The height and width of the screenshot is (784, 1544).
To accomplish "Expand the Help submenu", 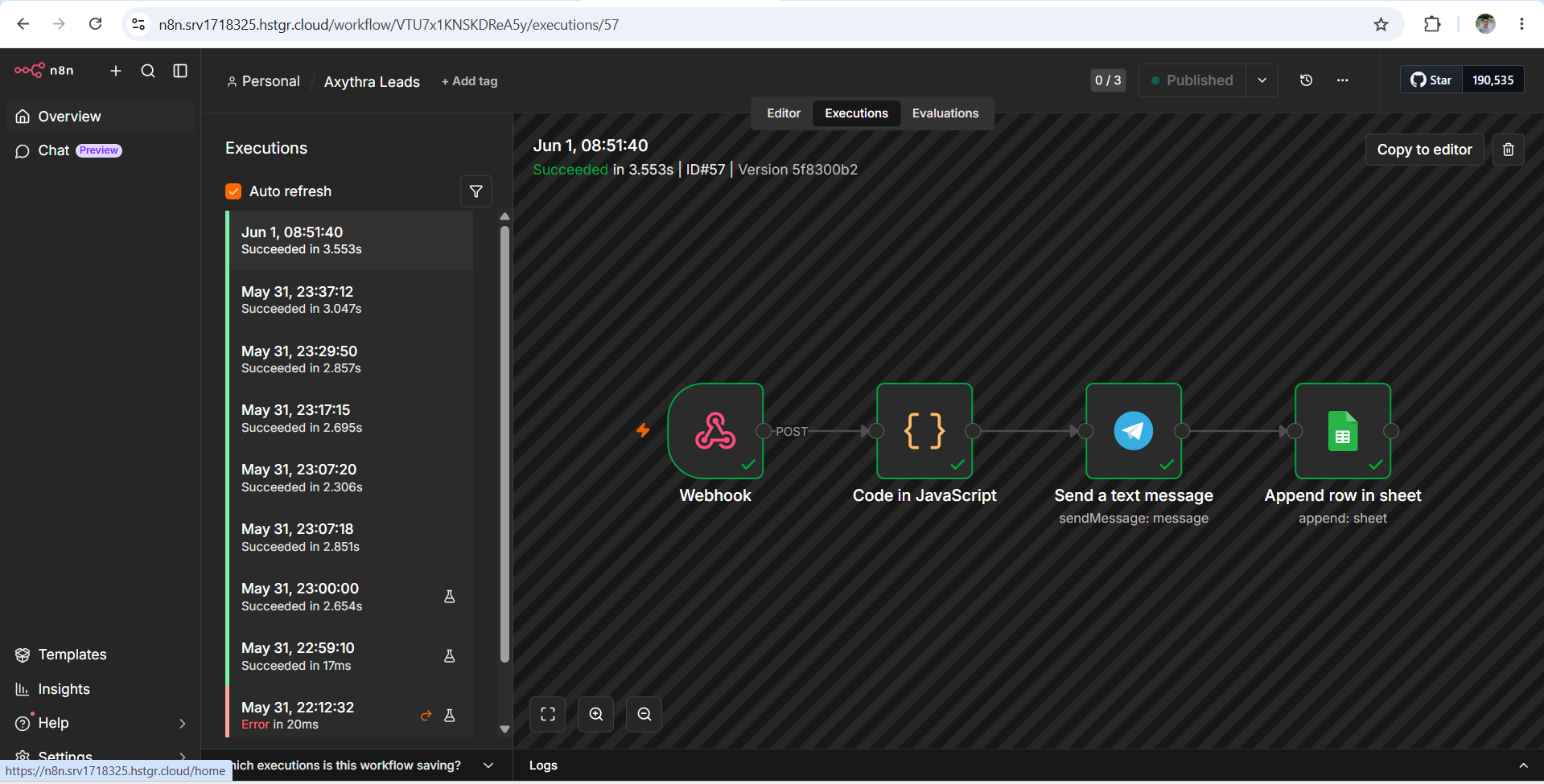I will coord(183,723).
